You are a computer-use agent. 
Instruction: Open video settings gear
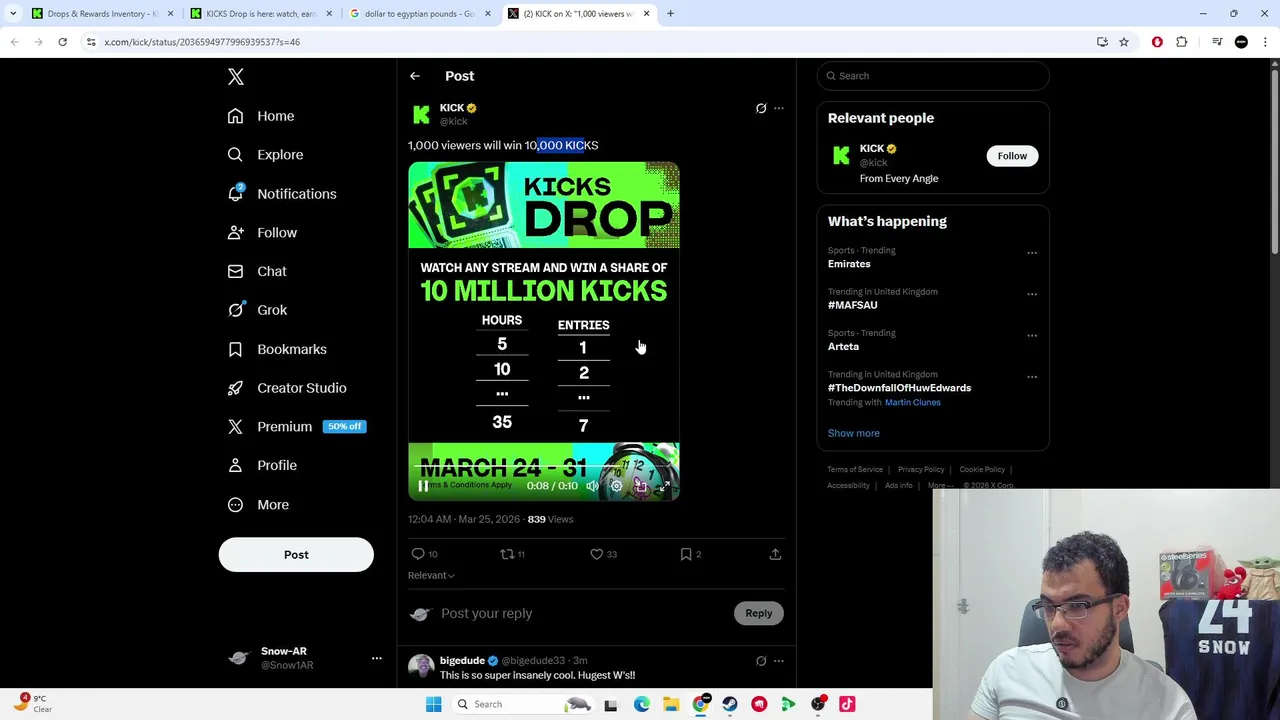point(616,486)
